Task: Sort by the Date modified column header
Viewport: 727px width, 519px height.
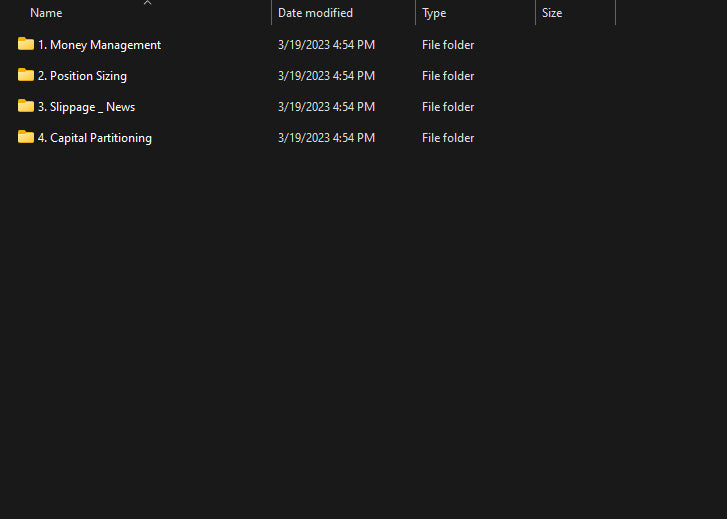Action: pyautogui.click(x=315, y=13)
